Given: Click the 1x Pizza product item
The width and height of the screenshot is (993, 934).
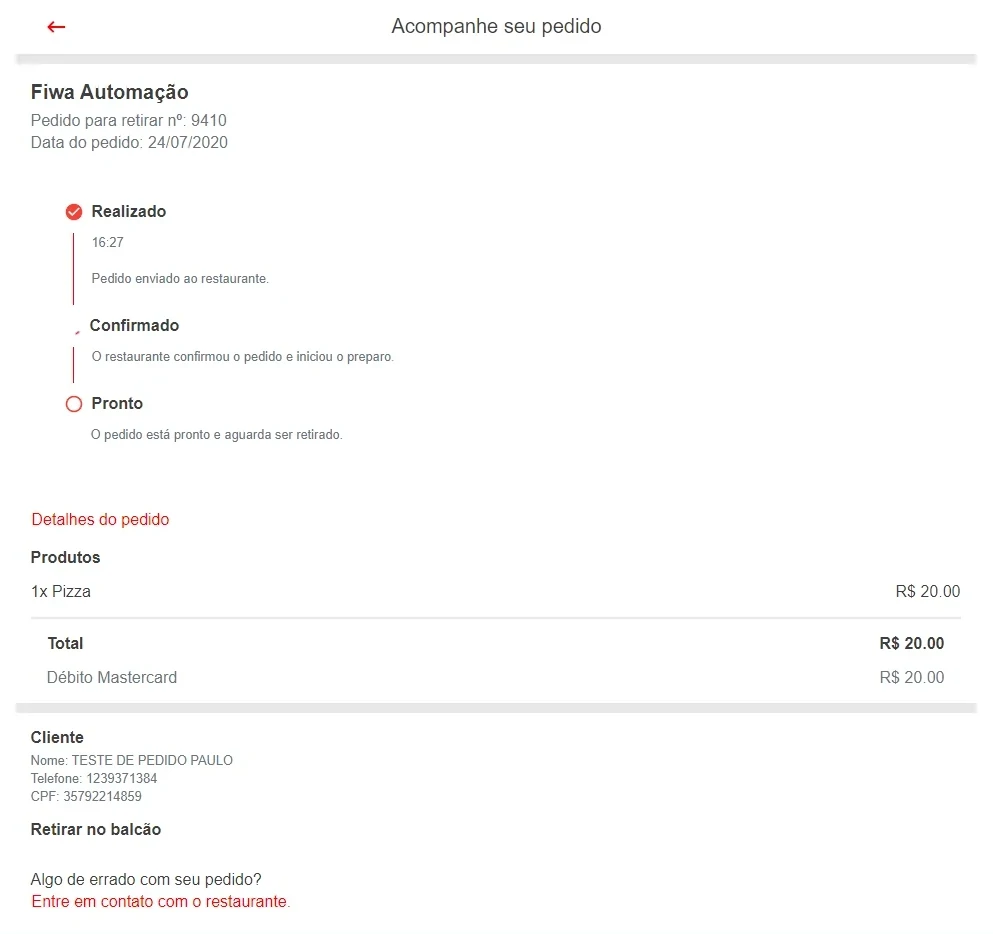Looking at the screenshot, I should click(x=61, y=592).
